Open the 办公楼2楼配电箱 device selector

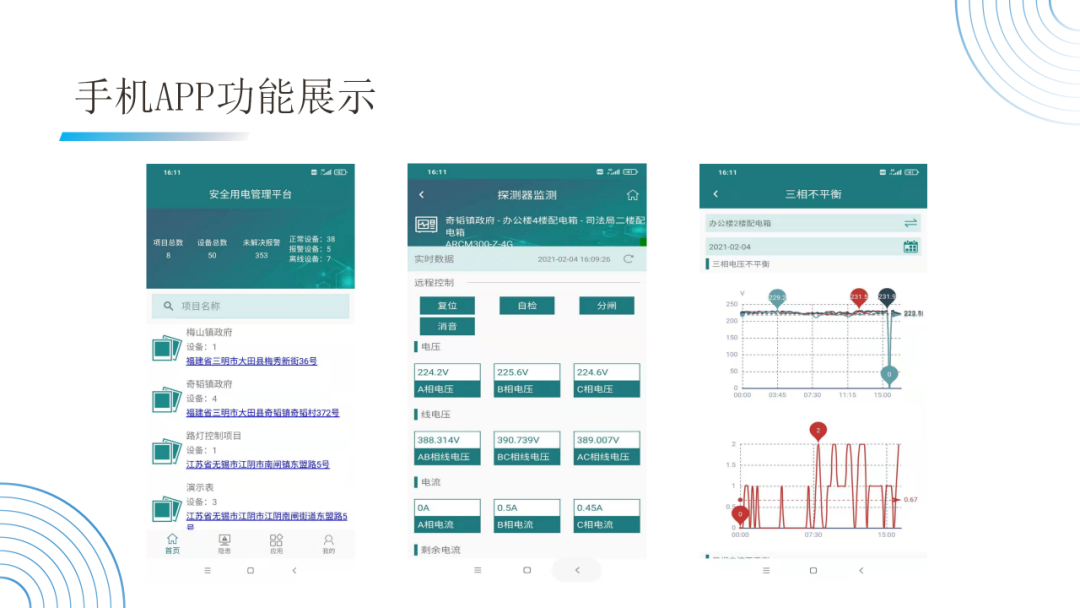pos(790,222)
